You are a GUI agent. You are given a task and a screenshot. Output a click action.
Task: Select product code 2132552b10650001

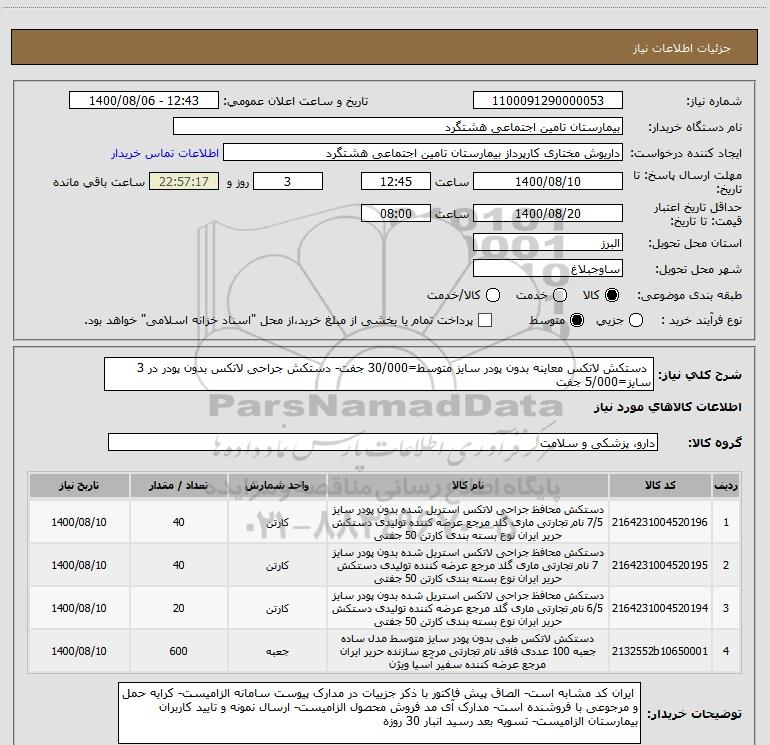(660, 651)
